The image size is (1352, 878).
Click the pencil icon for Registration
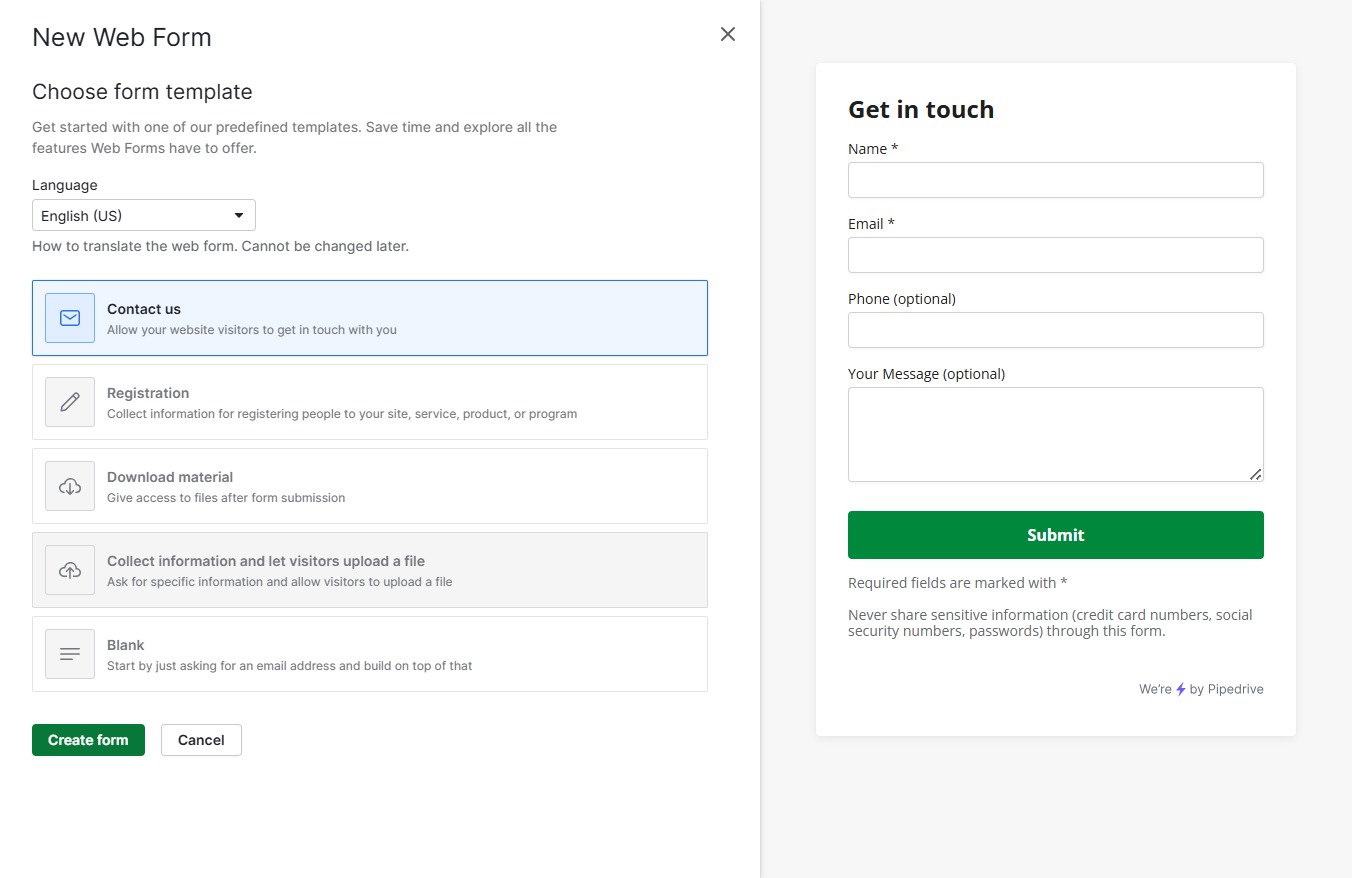[x=70, y=402]
